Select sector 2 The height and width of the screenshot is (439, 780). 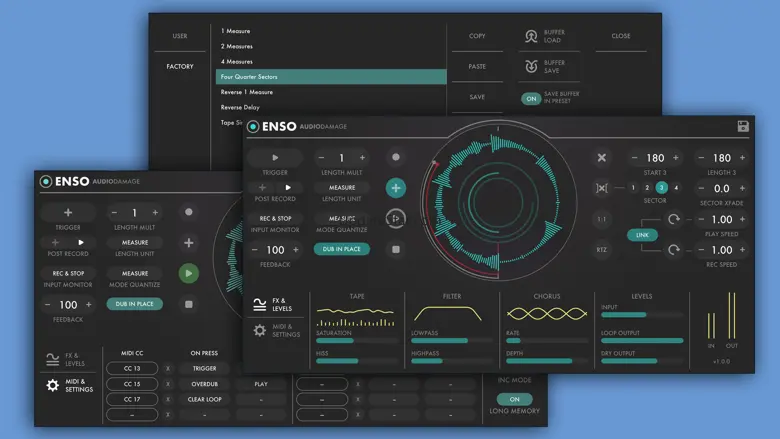(x=647, y=187)
